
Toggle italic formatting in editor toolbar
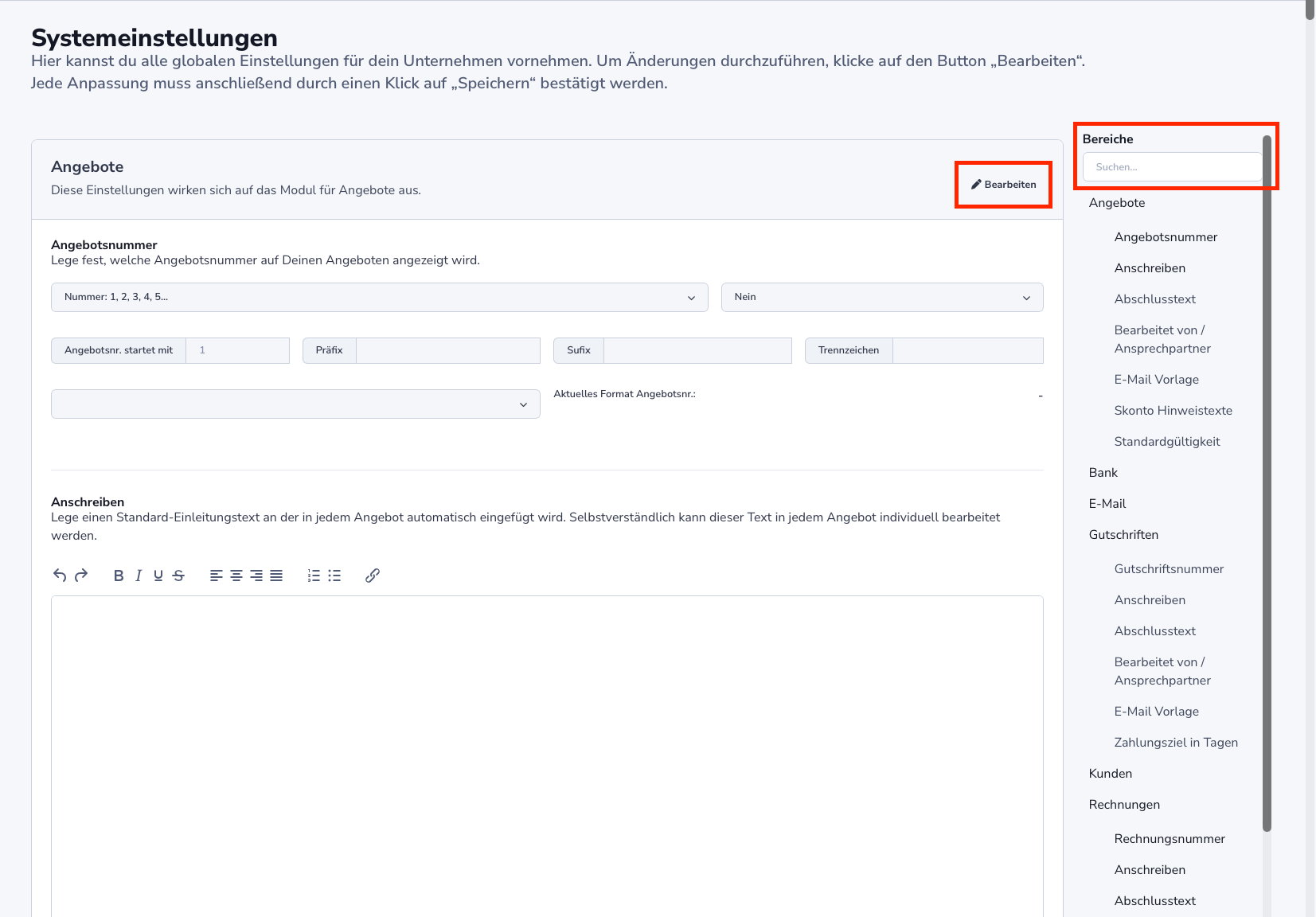(x=139, y=576)
